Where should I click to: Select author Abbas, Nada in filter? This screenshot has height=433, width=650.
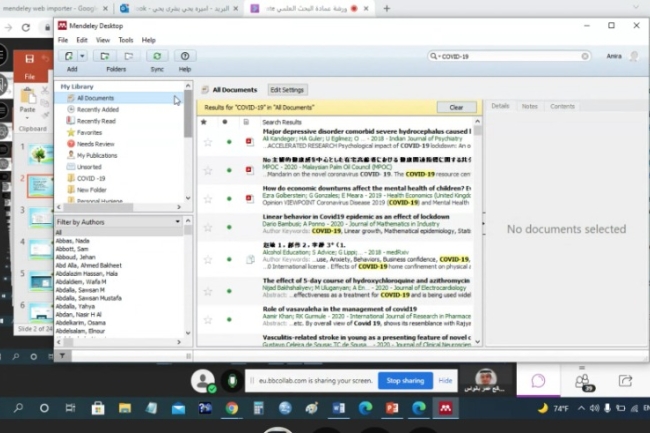click(x=73, y=241)
